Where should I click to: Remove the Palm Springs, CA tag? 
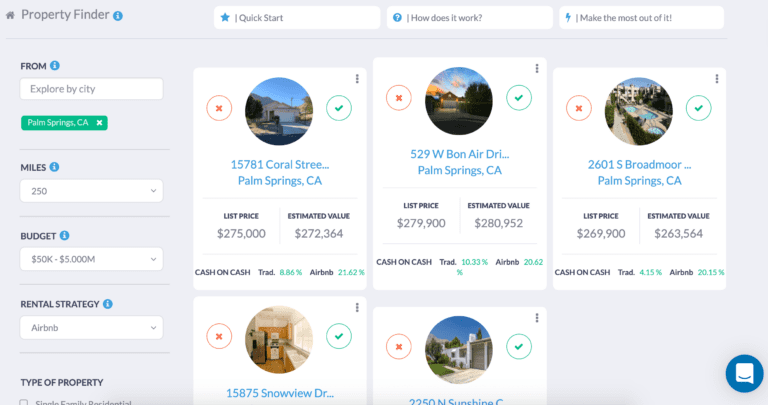pyautogui.click(x=100, y=123)
